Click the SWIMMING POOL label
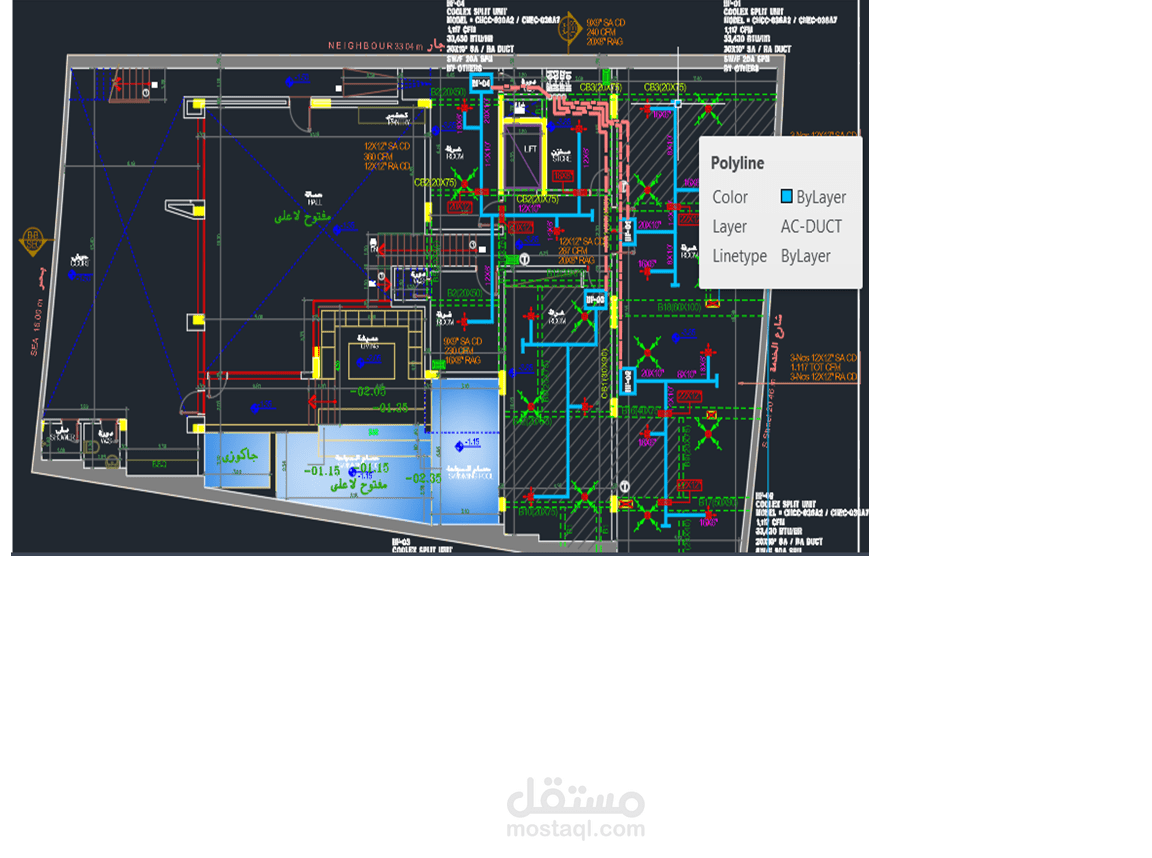The height and width of the screenshot is (858, 1152). [x=470, y=476]
